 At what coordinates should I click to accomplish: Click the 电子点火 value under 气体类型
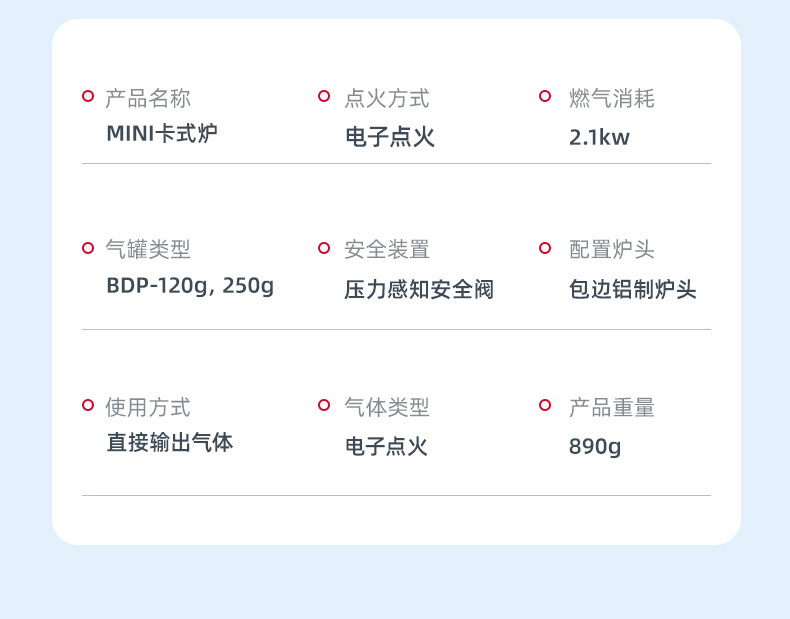[x=386, y=447]
